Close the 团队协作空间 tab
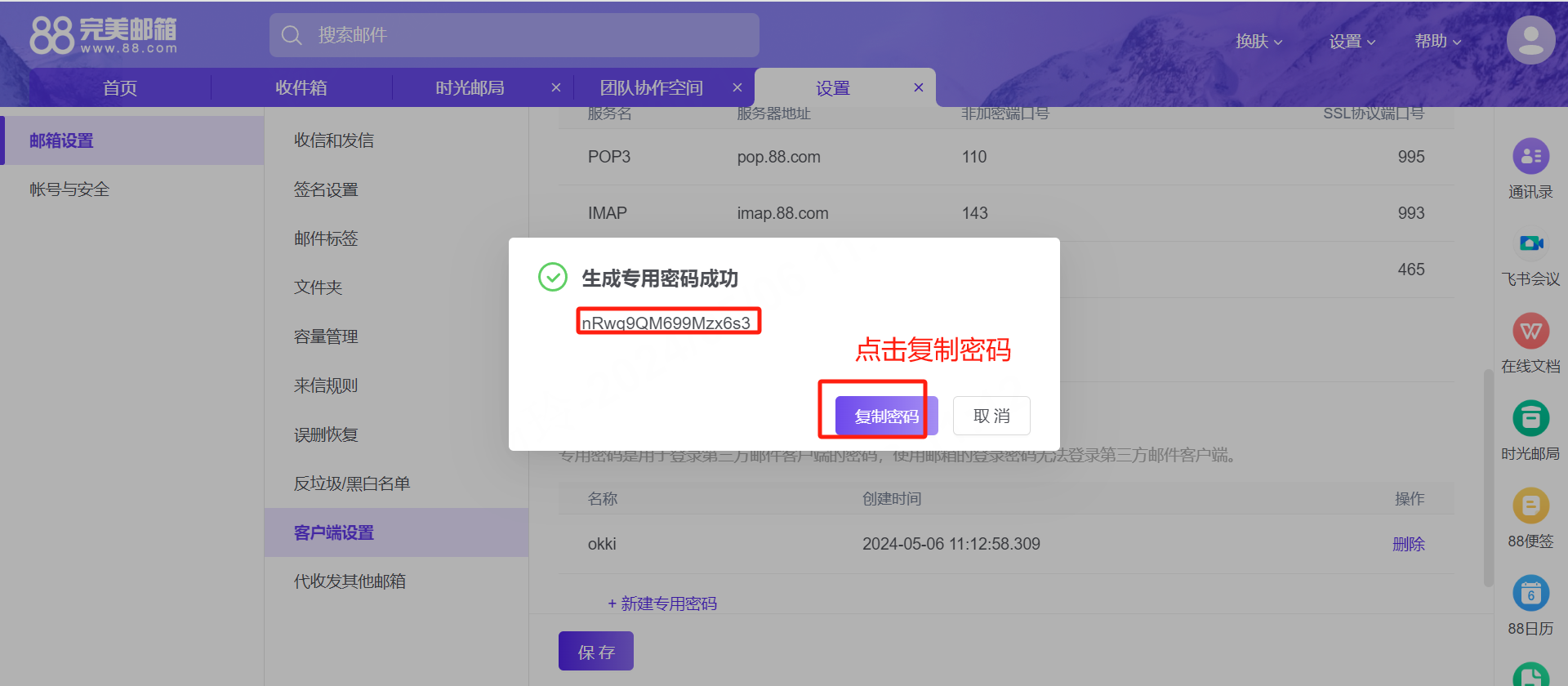The height and width of the screenshot is (686, 1568). point(737,87)
